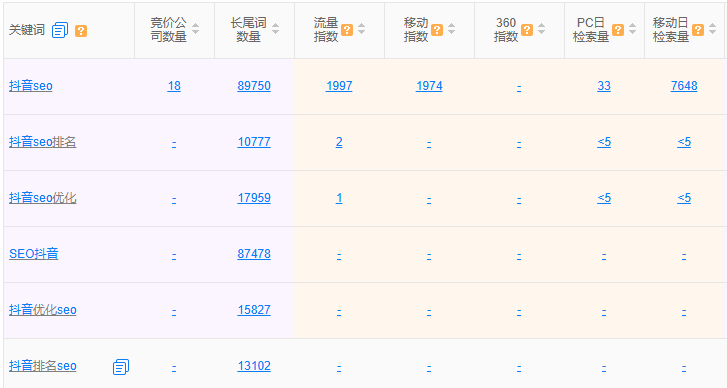This screenshot has height=388, width=727.
Task: Click PC daily search <5 in 抖音seo优化 row
Action: (x=604, y=198)
